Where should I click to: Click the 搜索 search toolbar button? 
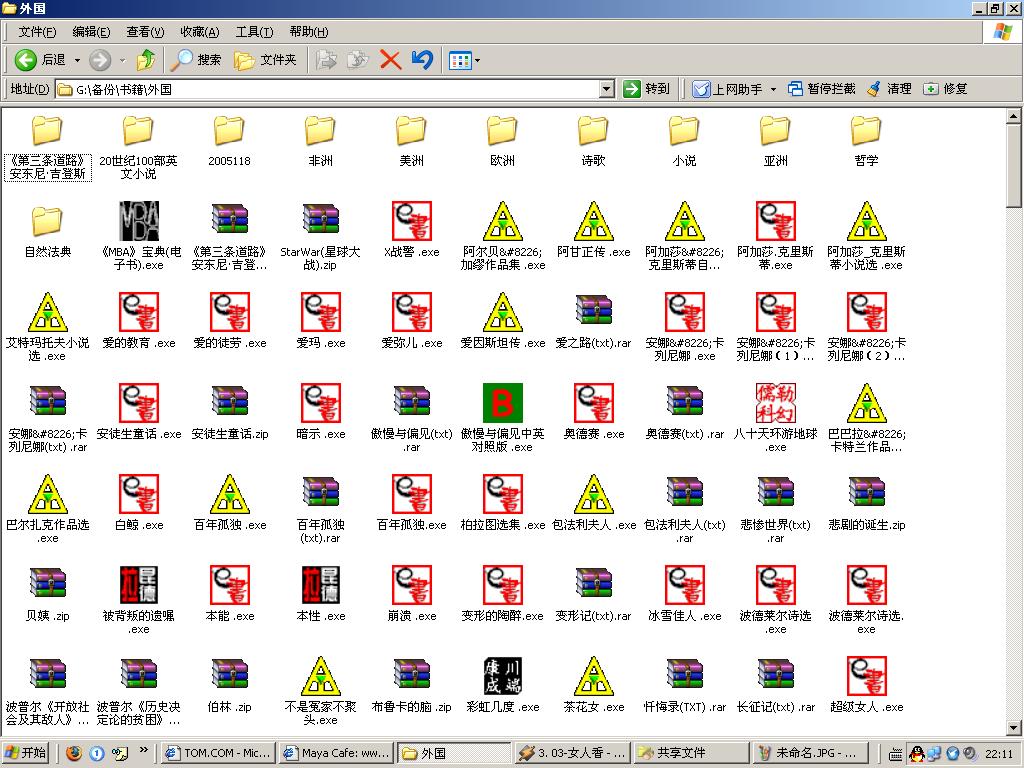coord(197,60)
